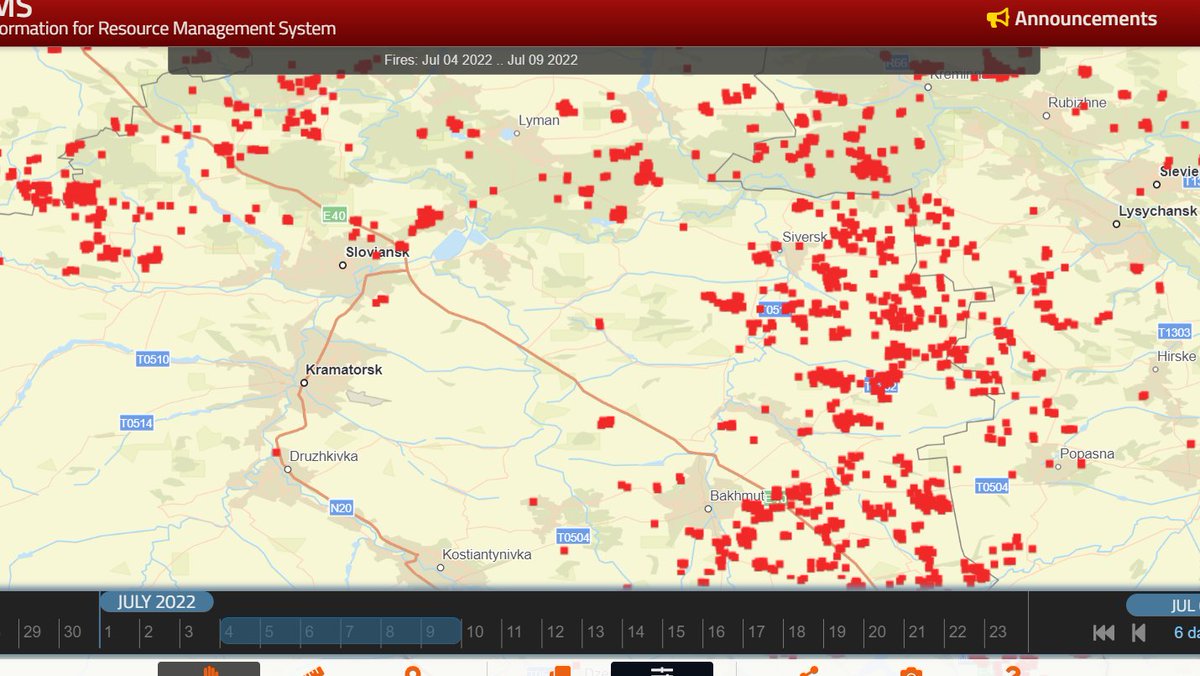Screen dimensions: 1200x676
Task: Click the Kramatorsk city label
Action: pos(344,370)
